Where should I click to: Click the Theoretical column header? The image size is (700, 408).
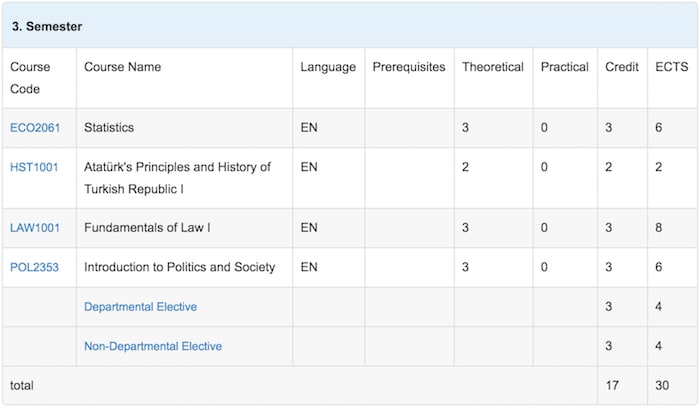point(493,67)
